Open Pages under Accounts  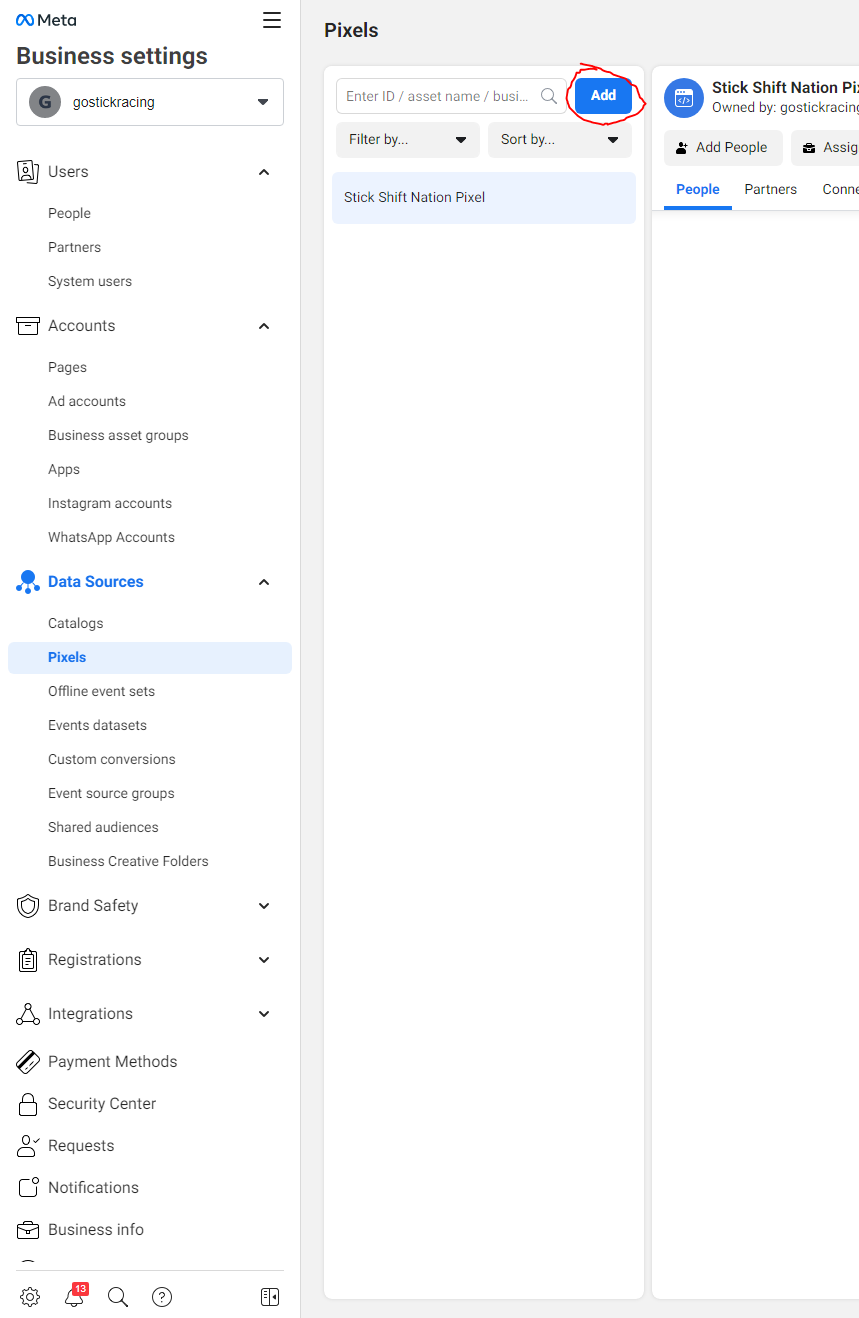(67, 368)
